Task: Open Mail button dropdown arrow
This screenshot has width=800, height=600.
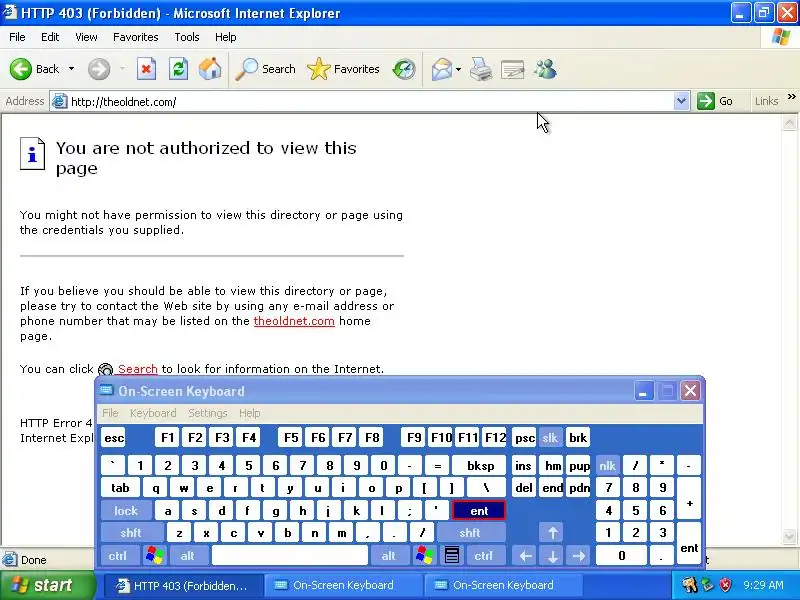Action: [x=458, y=69]
